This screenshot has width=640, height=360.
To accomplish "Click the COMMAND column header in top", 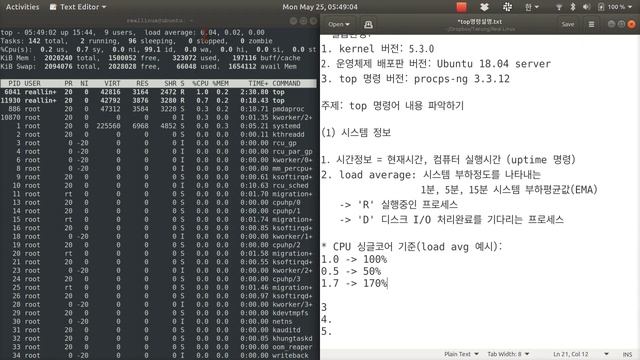I will tap(286, 83).
